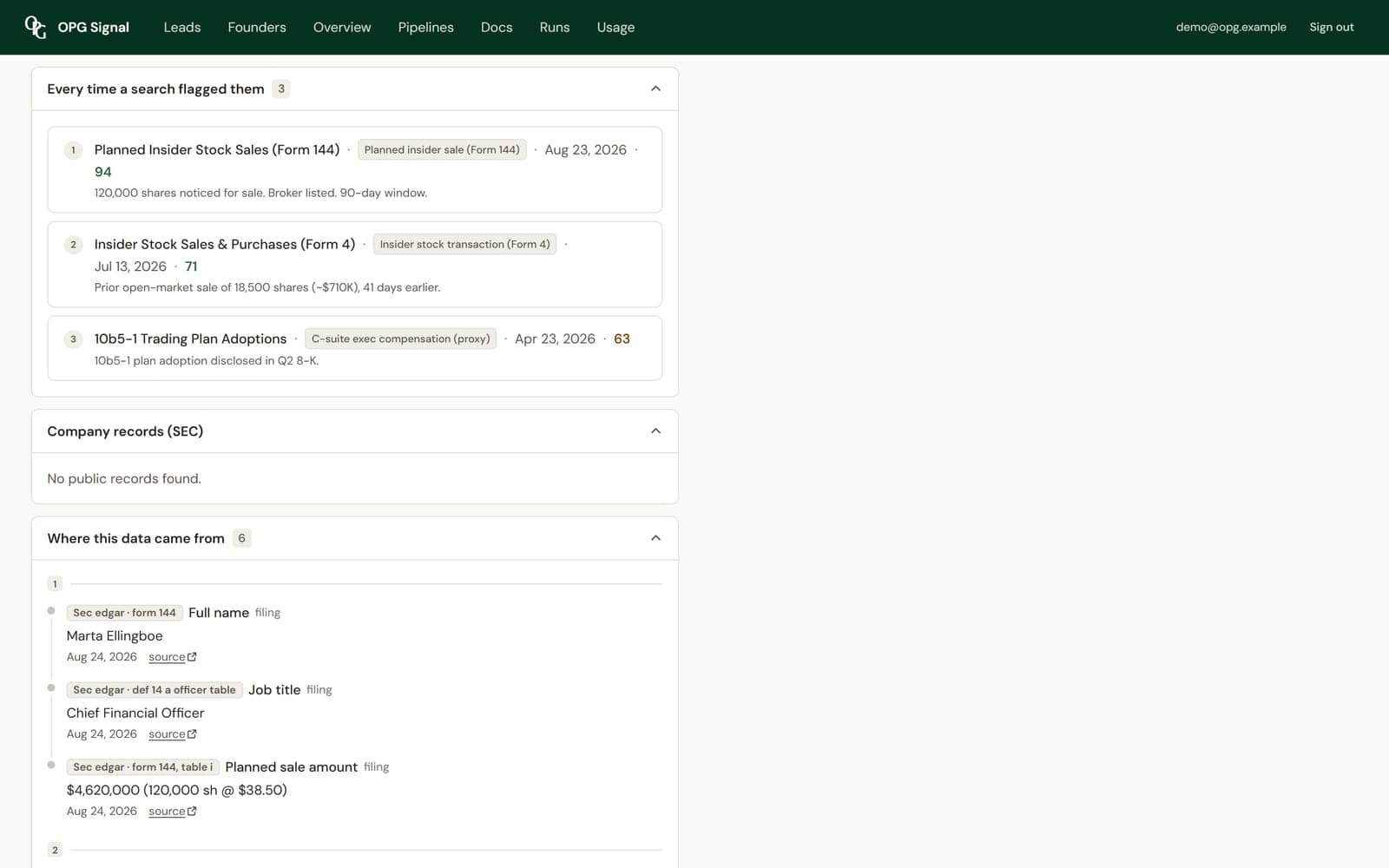Click external-link icon beside Marta Ellingboe source
Viewport: 1389px width, 868px height.
tap(192, 657)
